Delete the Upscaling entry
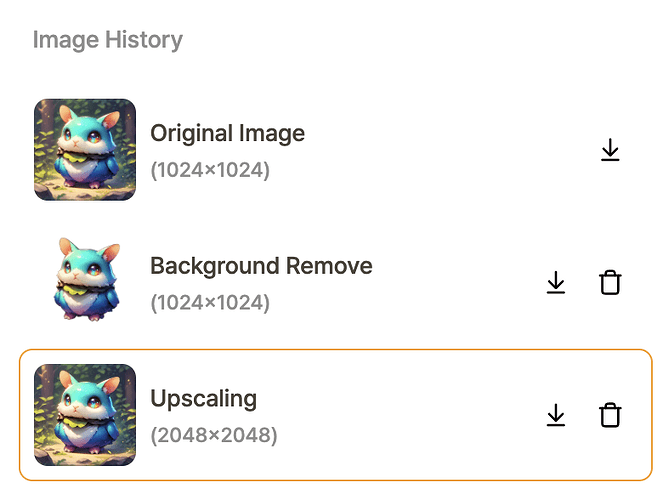This screenshot has width=663, height=499. [x=610, y=415]
